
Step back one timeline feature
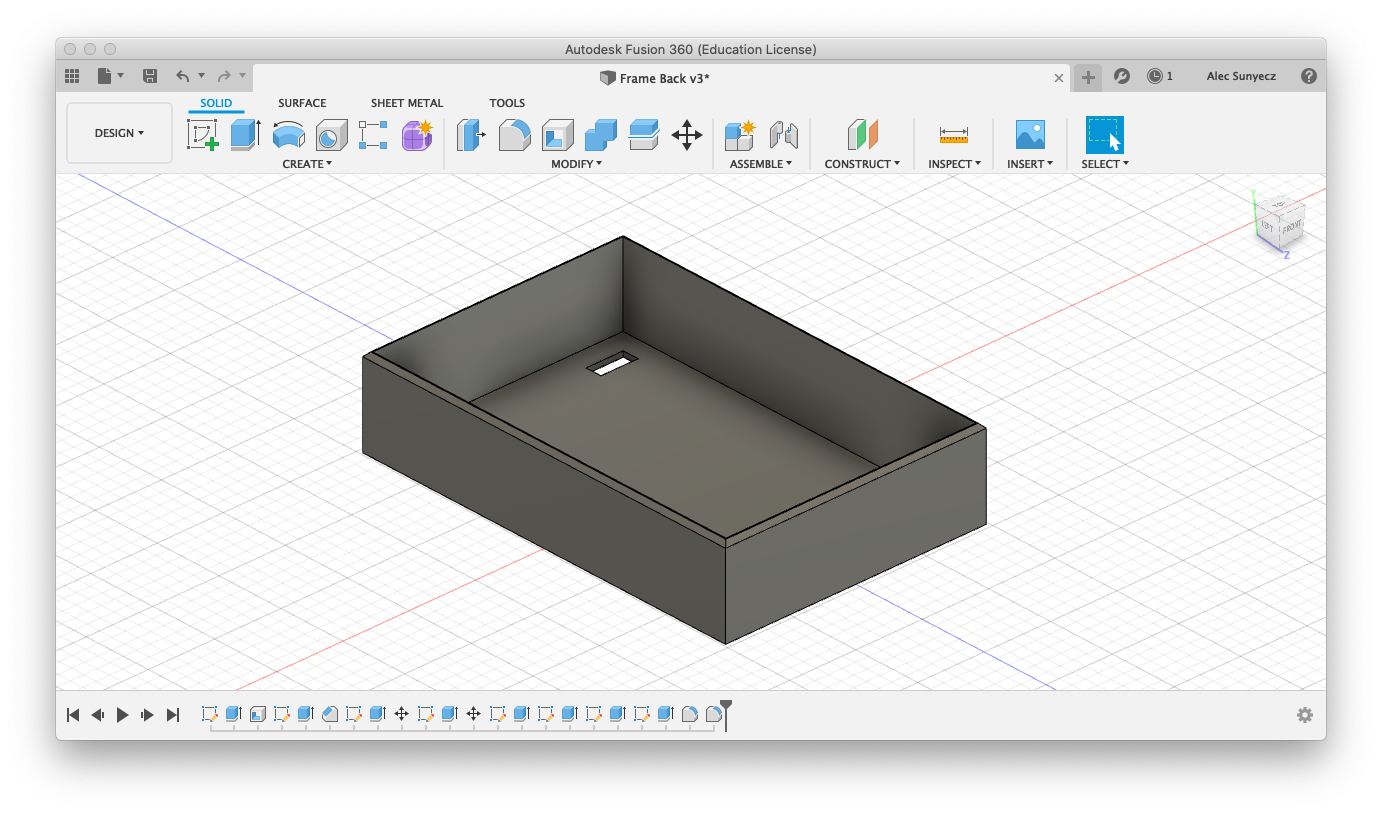[x=97, y=715]
